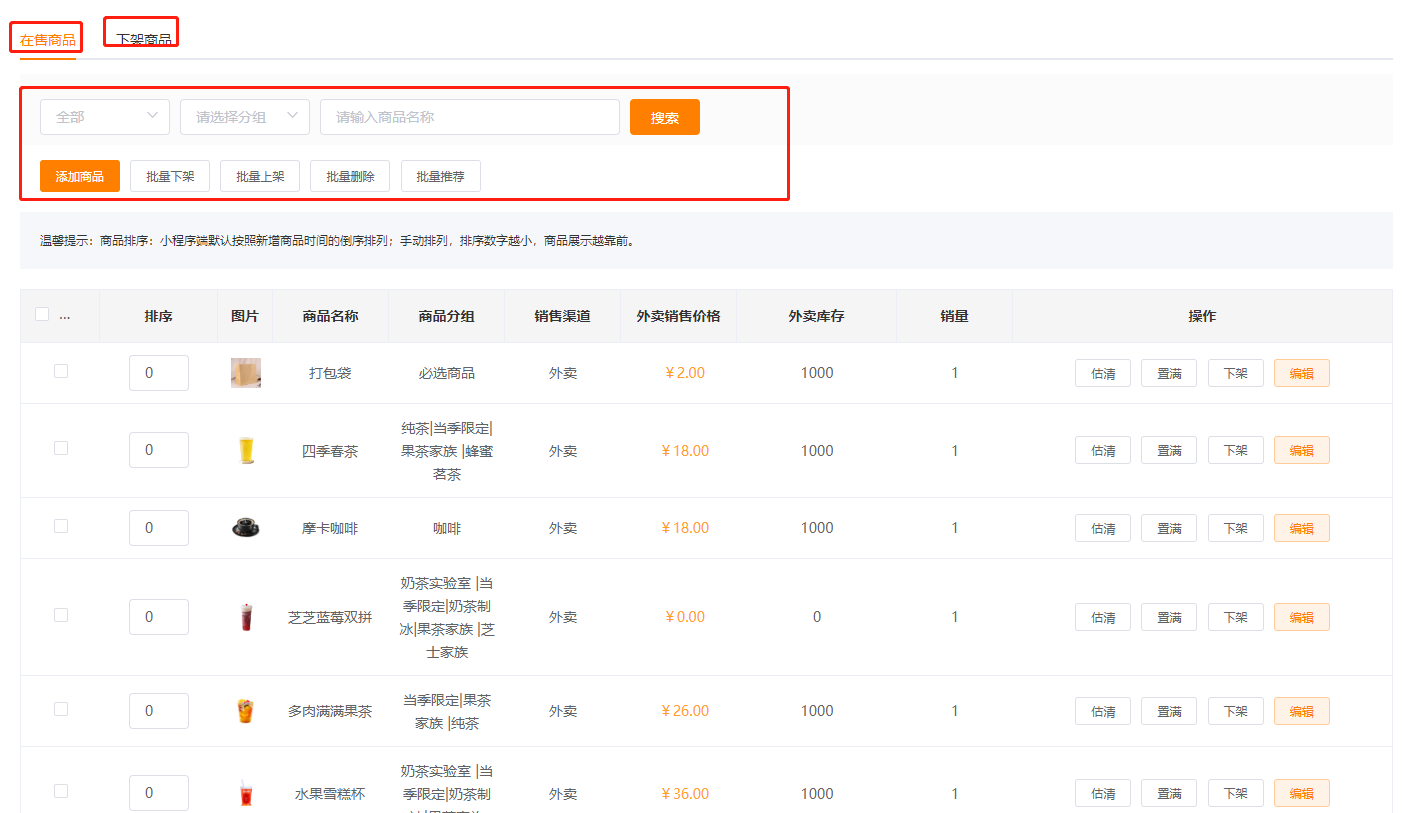
Task: Click the 四季春茶 drink thumbnail
Action: 245,451
